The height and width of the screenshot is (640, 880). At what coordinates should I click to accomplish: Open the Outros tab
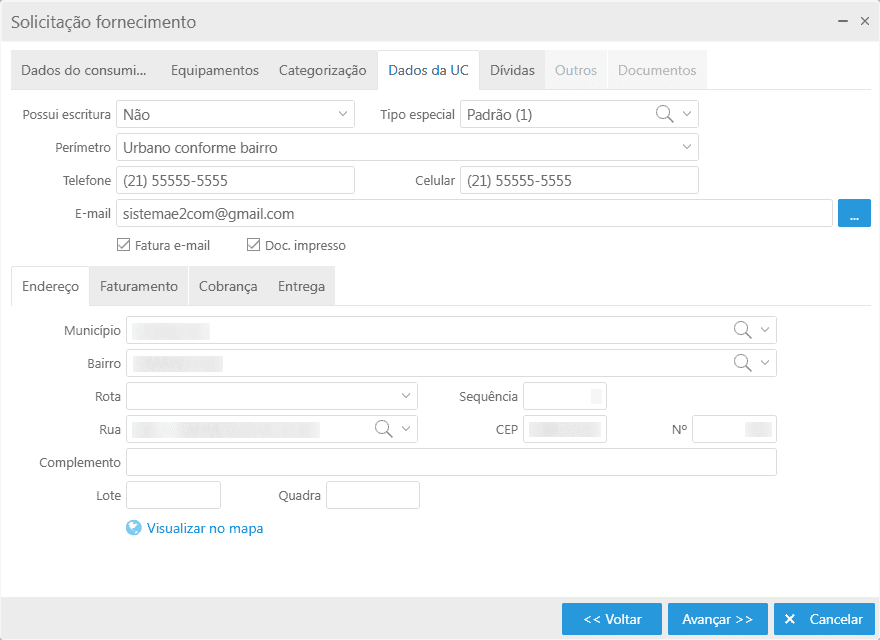tap(576, 70)
